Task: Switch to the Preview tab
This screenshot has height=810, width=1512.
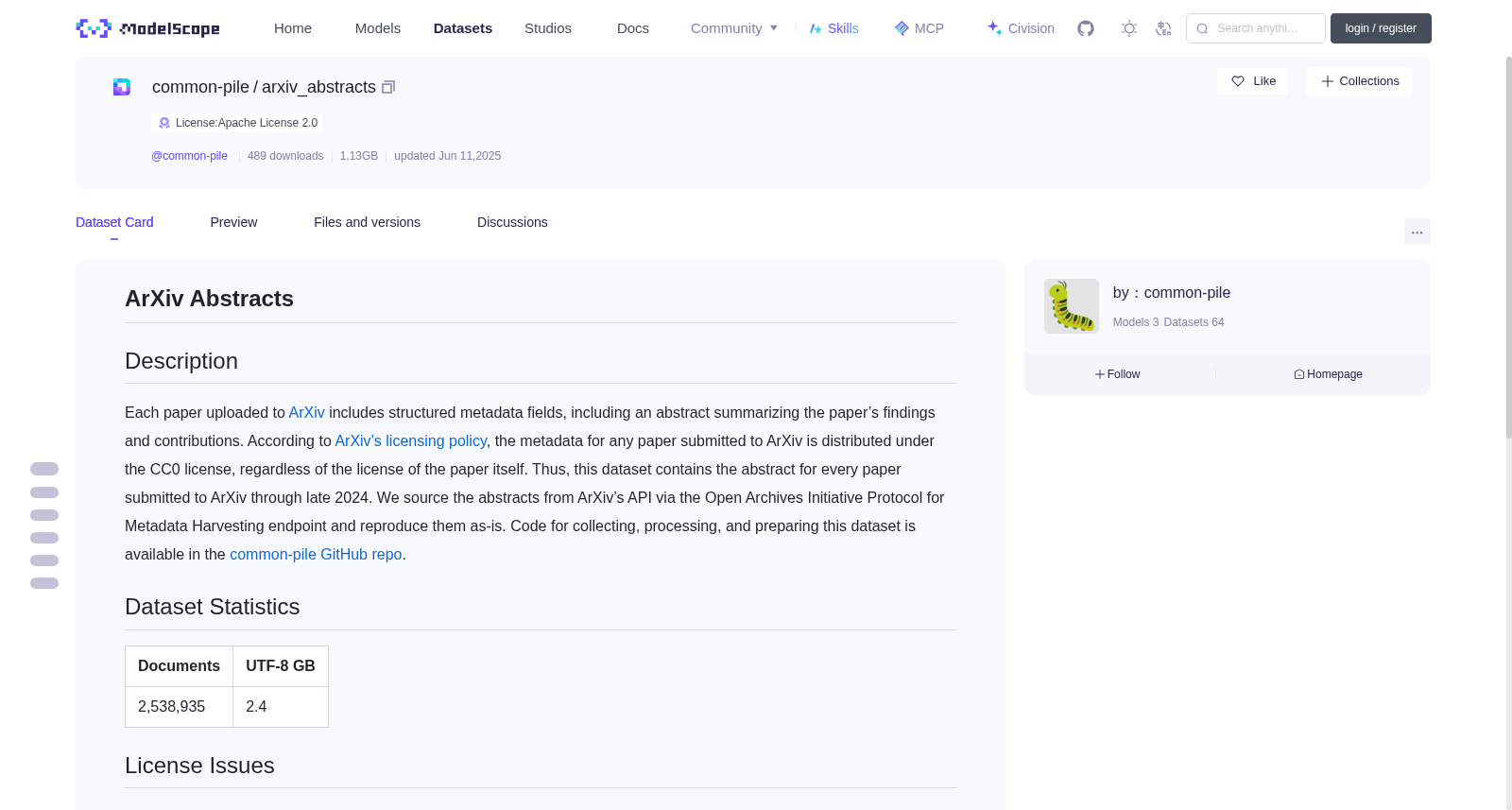Action: click(233, 222)
